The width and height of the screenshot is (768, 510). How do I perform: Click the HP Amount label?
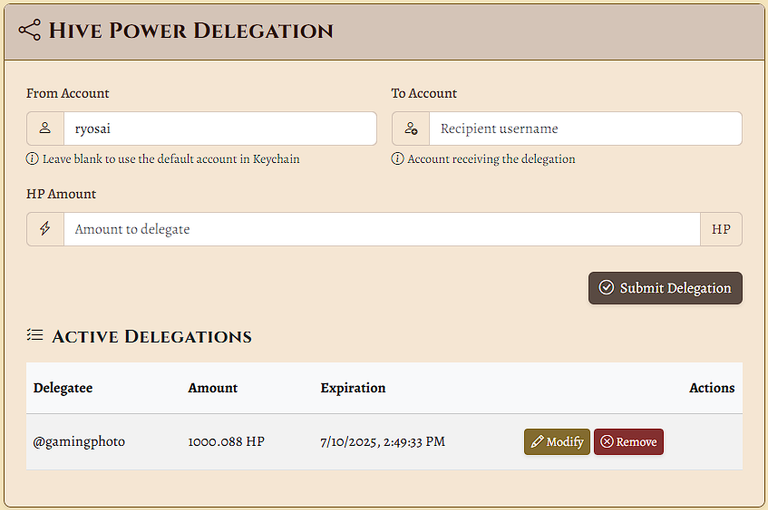click(61, 194)
